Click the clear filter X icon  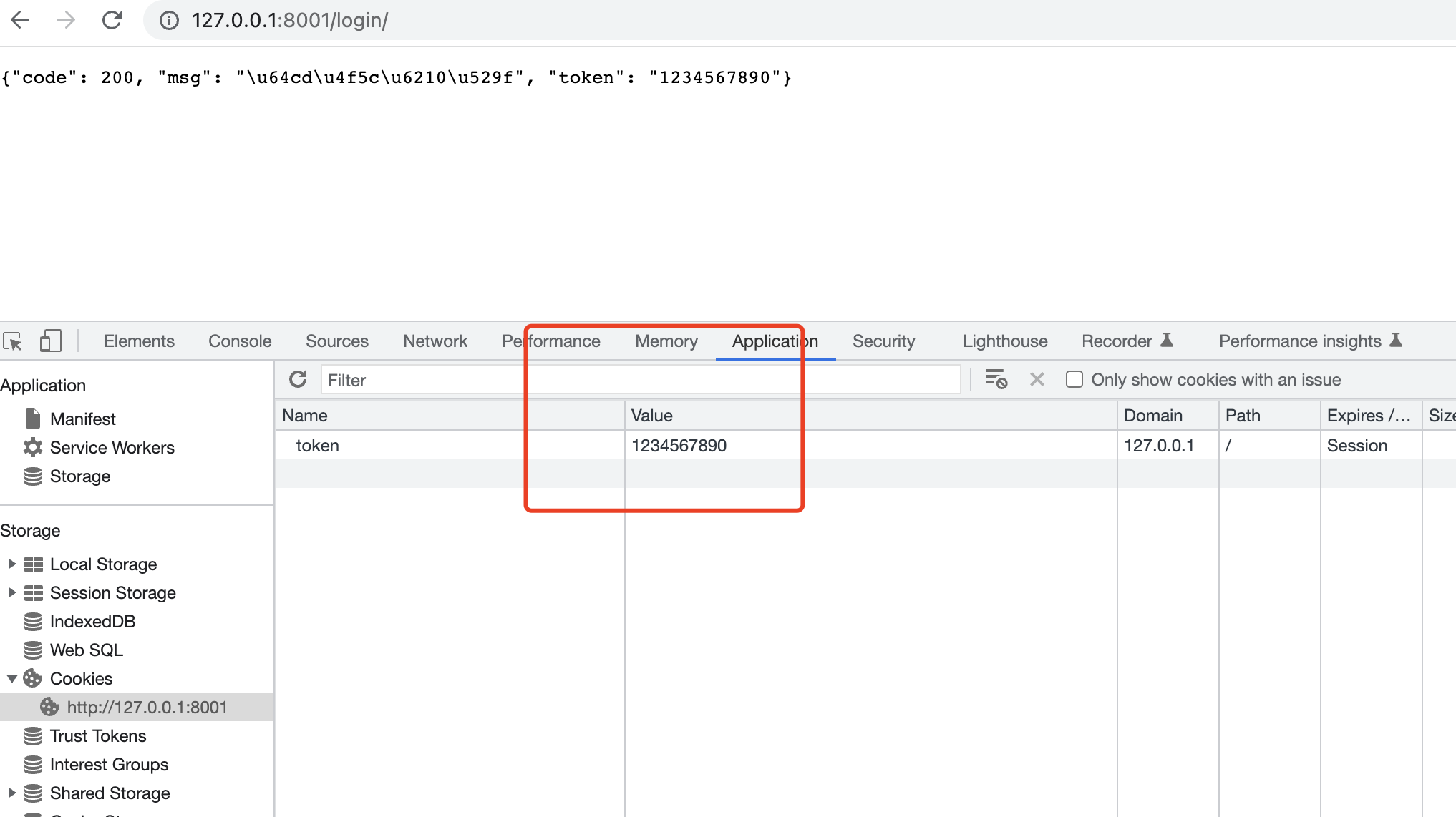(x=1037, y=379)
